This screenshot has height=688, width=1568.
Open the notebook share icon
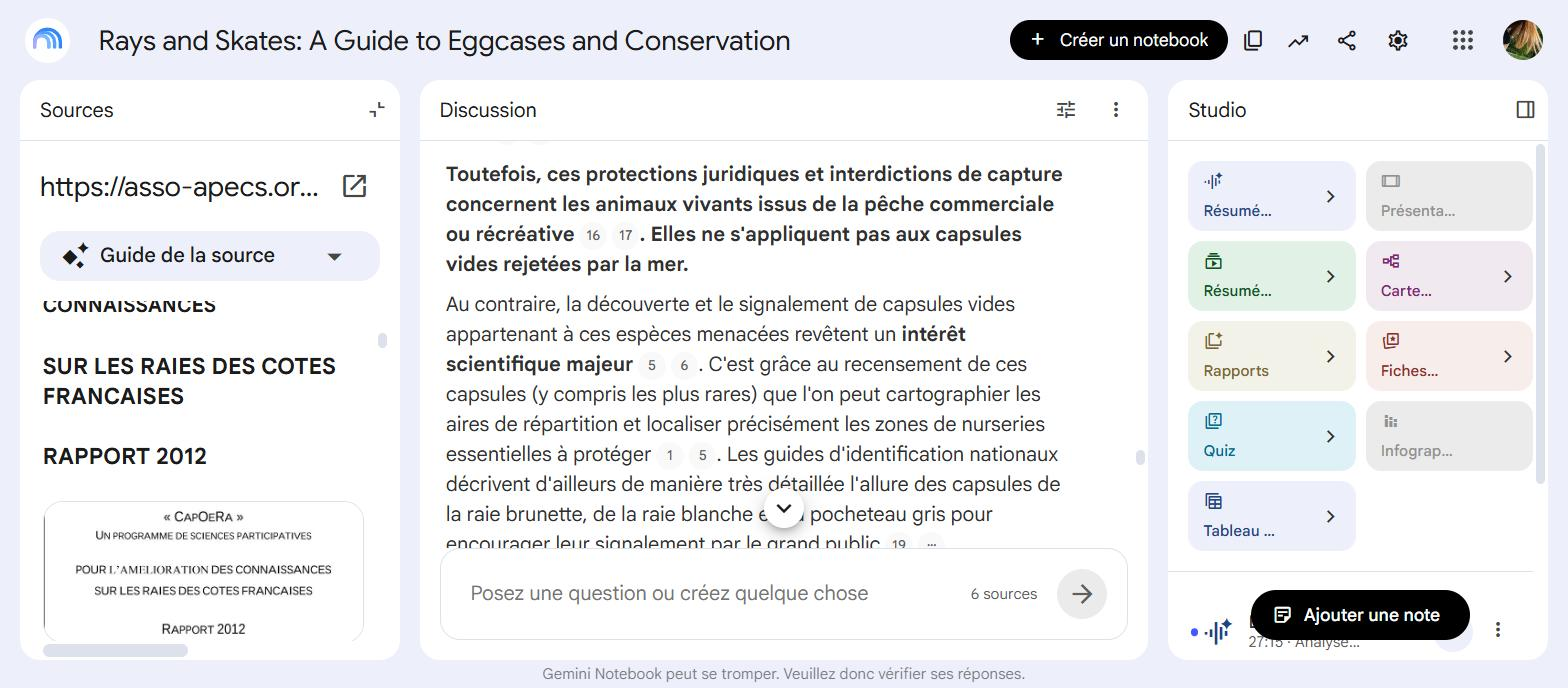(1347, 40)
